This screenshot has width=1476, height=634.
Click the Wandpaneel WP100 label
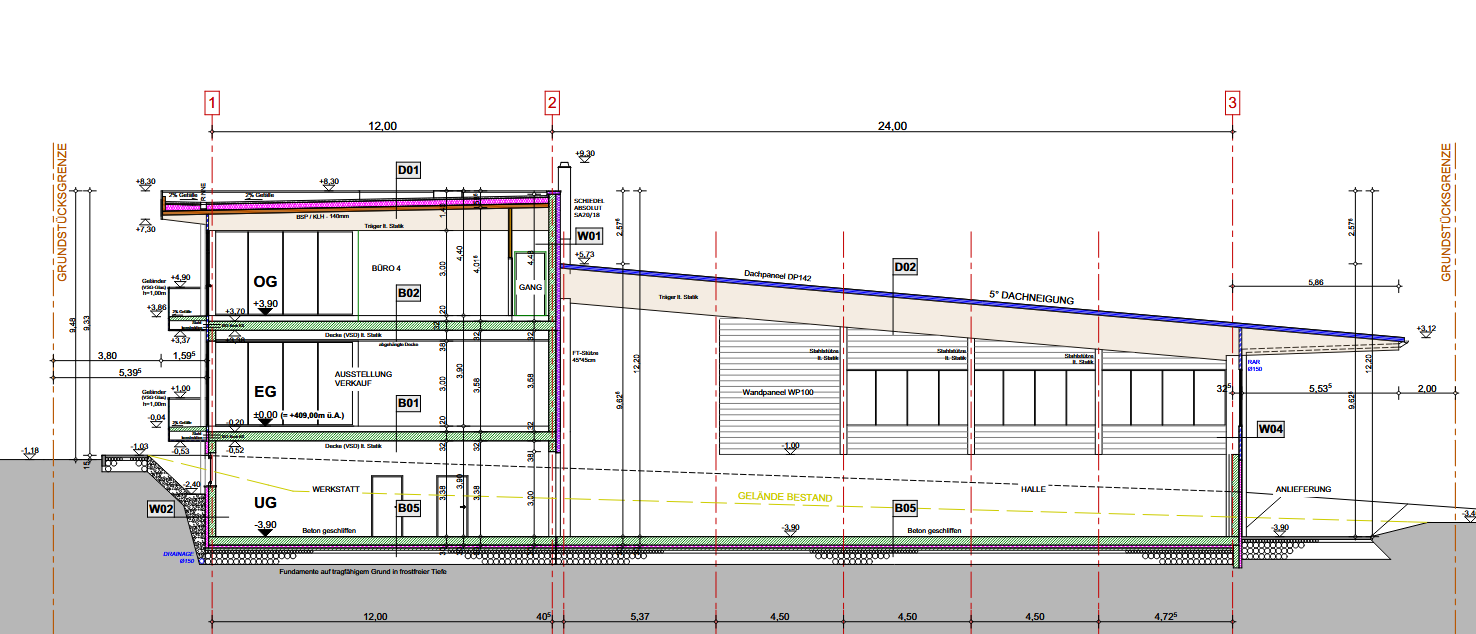(x=779, y=392)
